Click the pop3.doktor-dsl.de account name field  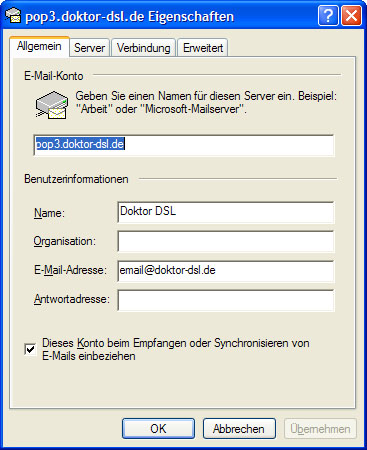[x=184, y=145]
